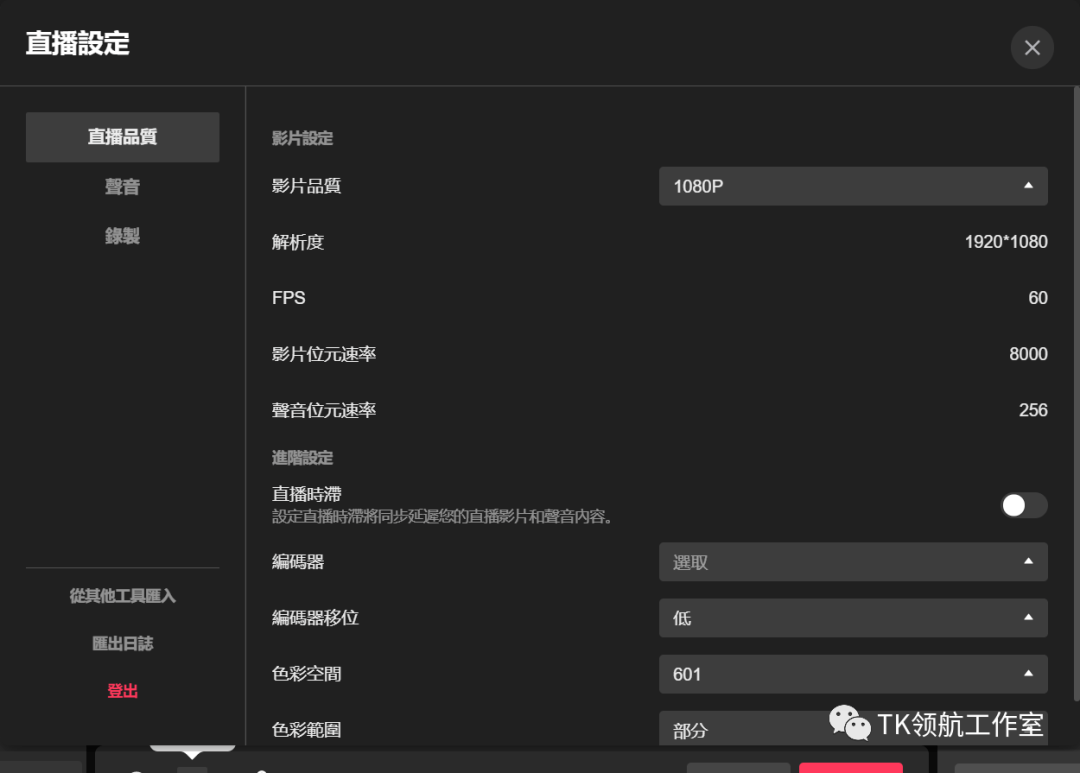
Task: Open the 編碼器 dropdown showing 選取
Action: (840, 562)
